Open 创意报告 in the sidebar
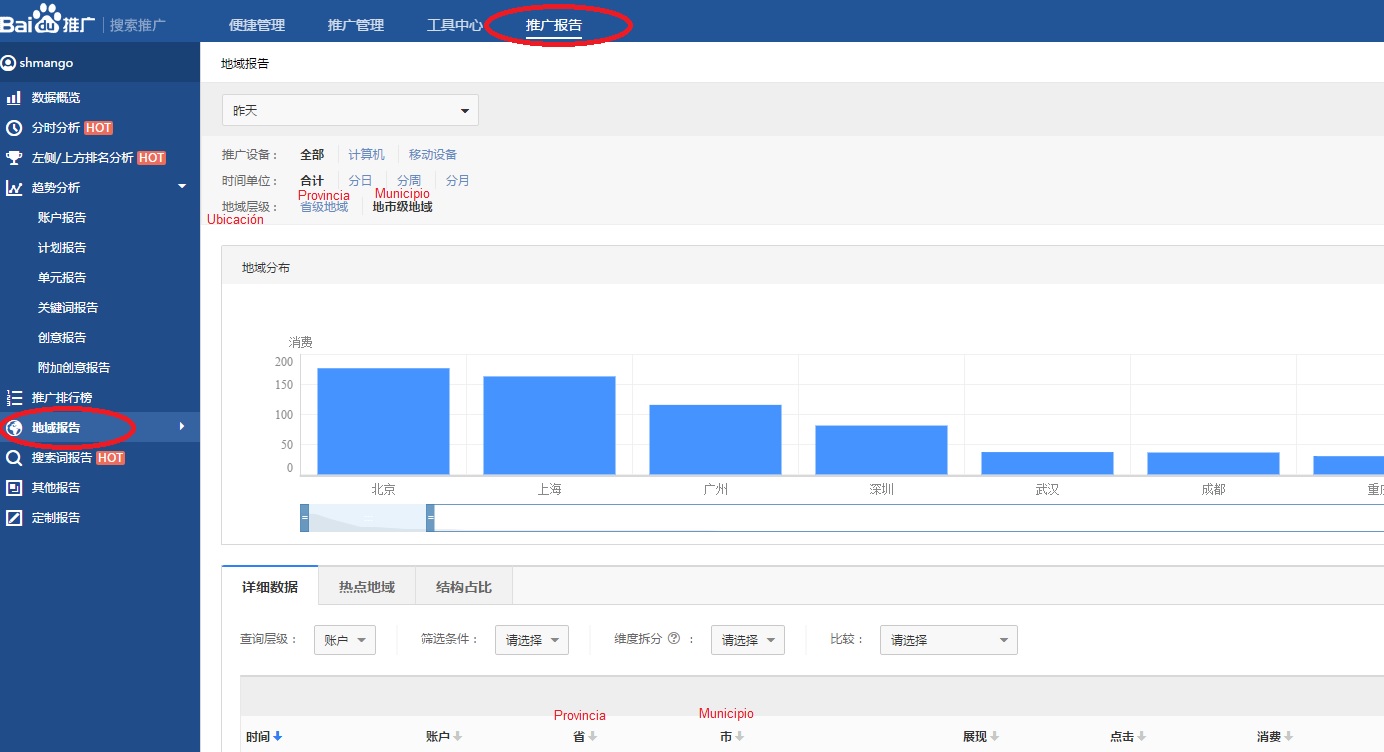The width and height of the screenshot is (1384, 752). coord(62,338)
